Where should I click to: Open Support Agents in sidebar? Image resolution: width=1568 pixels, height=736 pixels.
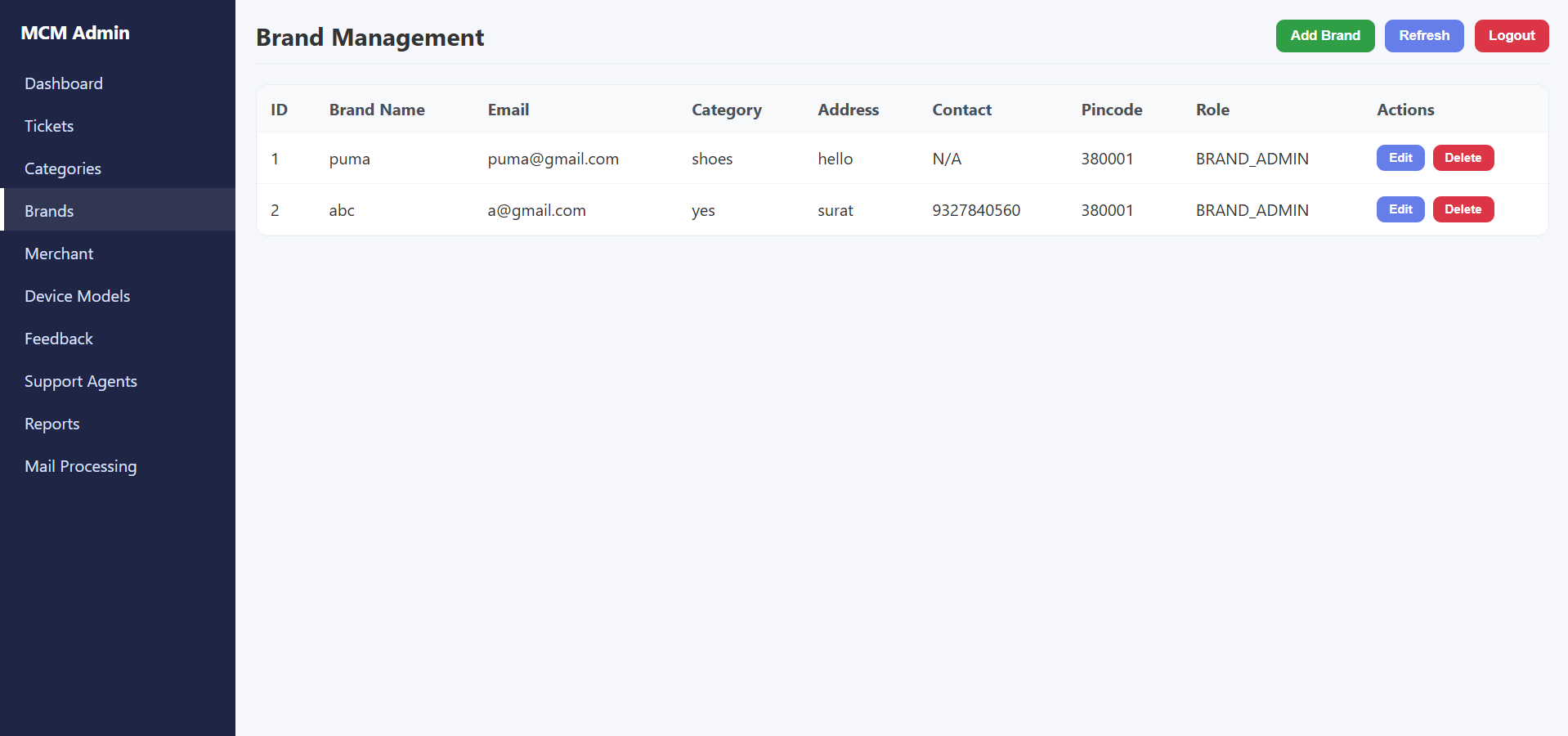tap(81, 381)
